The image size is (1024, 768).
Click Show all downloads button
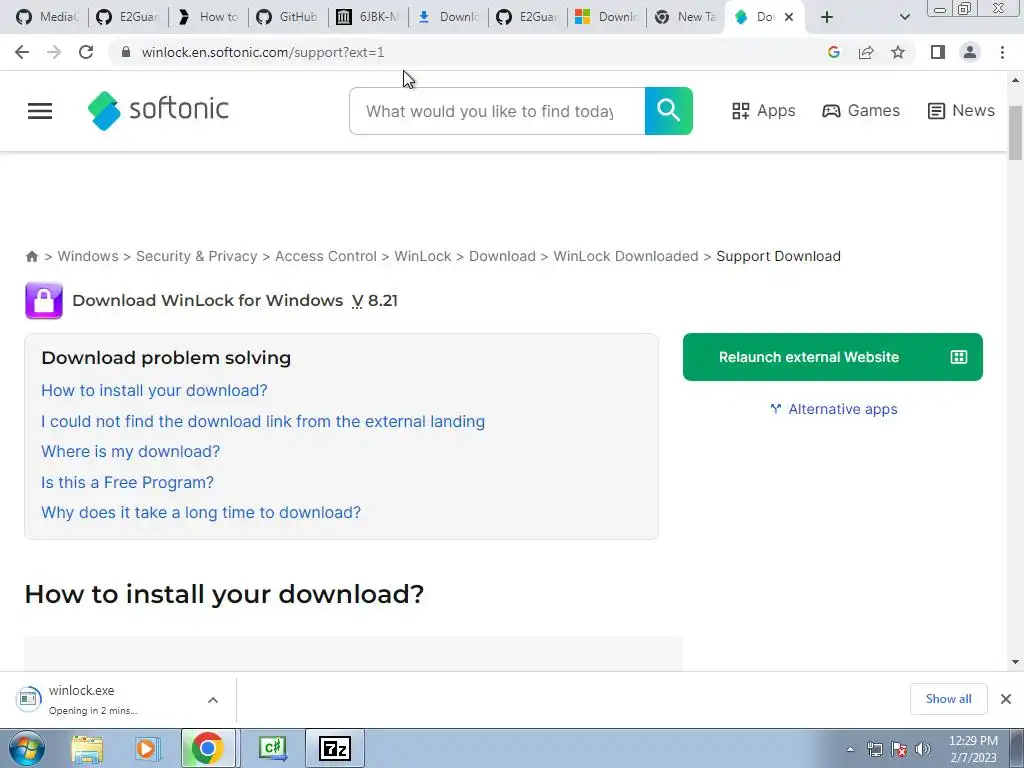click(x=948, y=699)
